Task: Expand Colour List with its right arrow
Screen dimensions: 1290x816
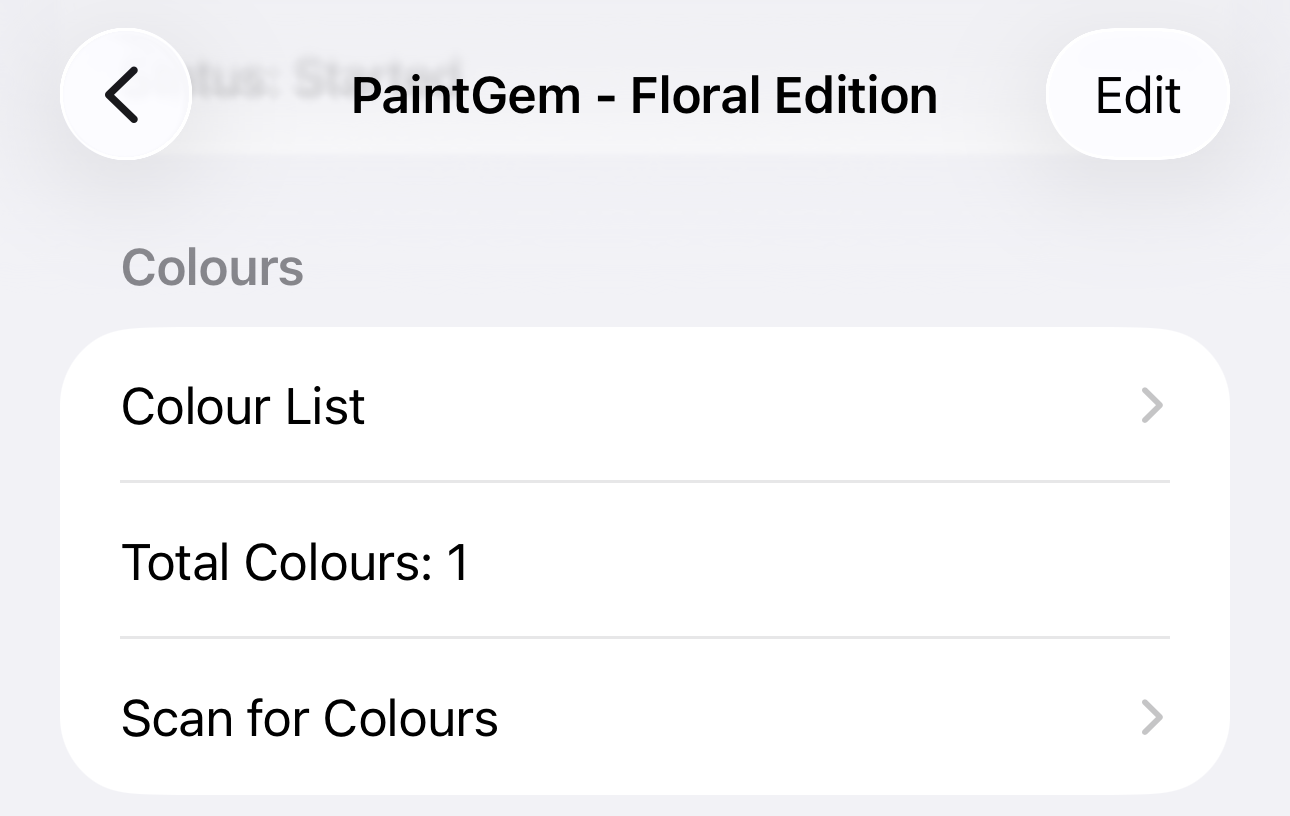Action: pos(1152,406)
